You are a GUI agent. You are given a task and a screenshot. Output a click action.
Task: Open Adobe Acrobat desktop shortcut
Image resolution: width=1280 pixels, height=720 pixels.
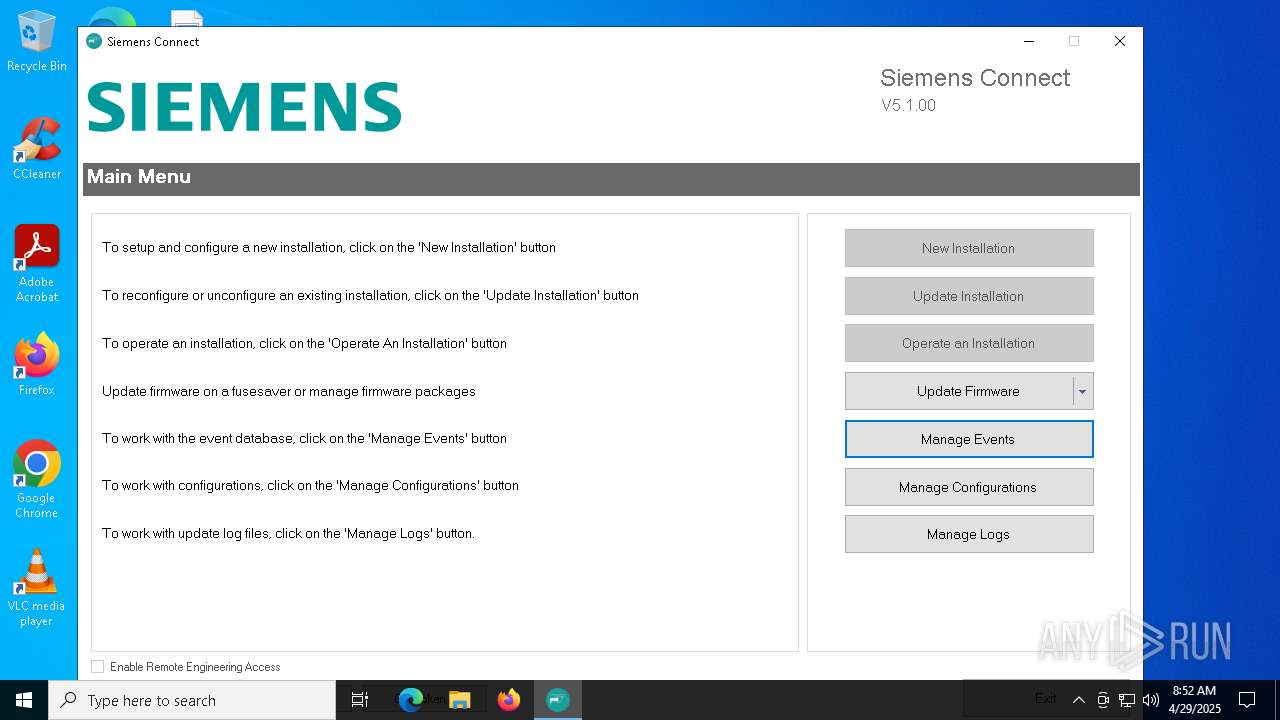tap(37, 264)
